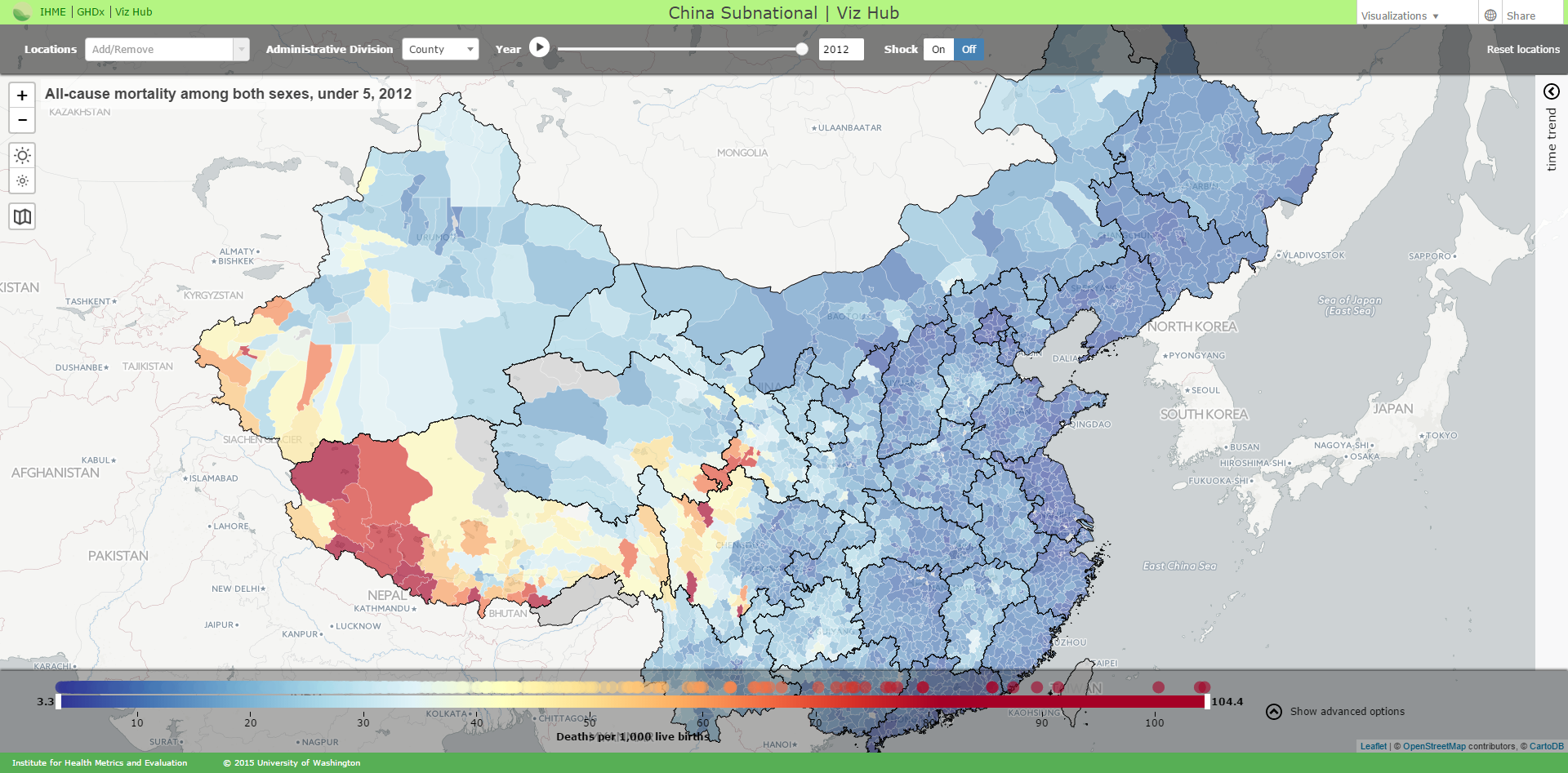Open the Viz Hub link
Image resolution: width=1568 pixels, height=773 pixels.
click(x=133, y=12)
